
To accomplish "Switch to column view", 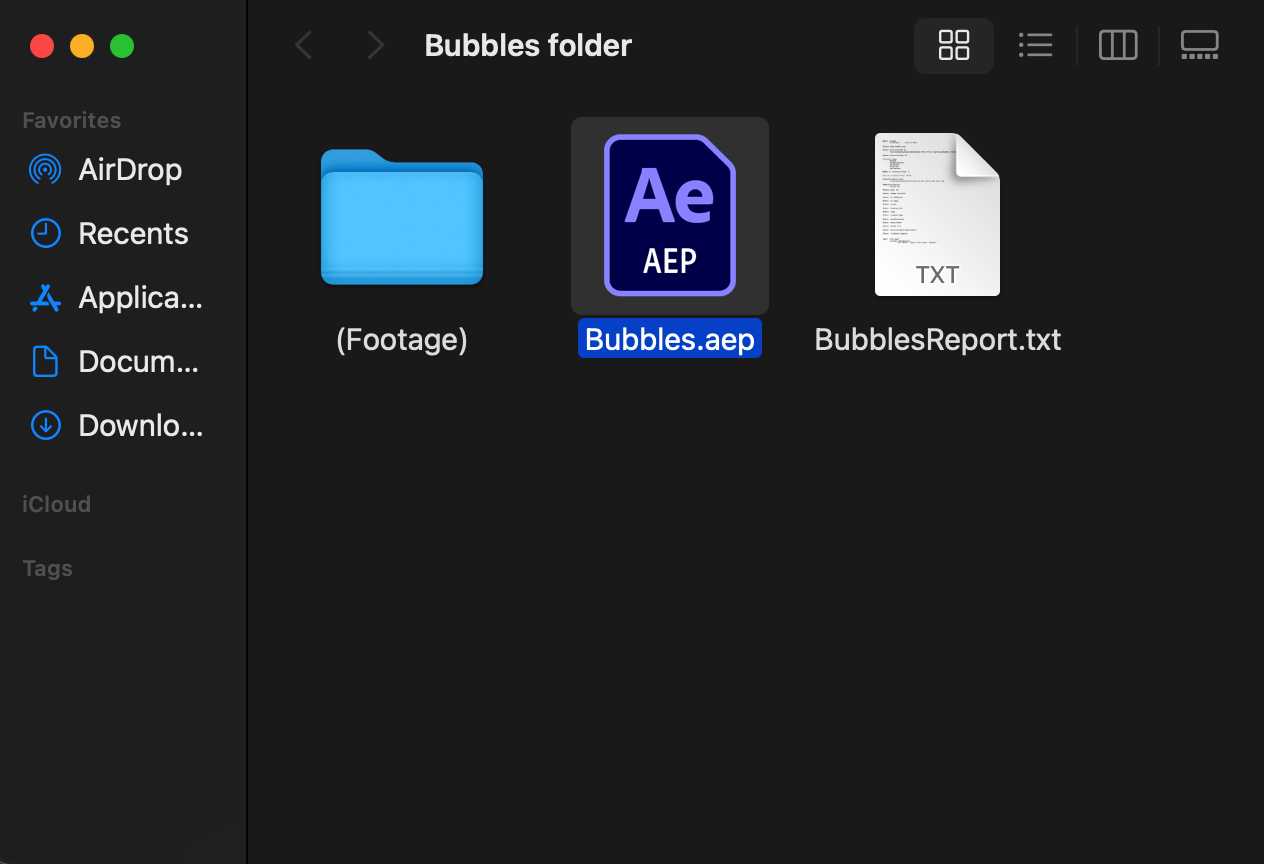I will [1118, 45].
